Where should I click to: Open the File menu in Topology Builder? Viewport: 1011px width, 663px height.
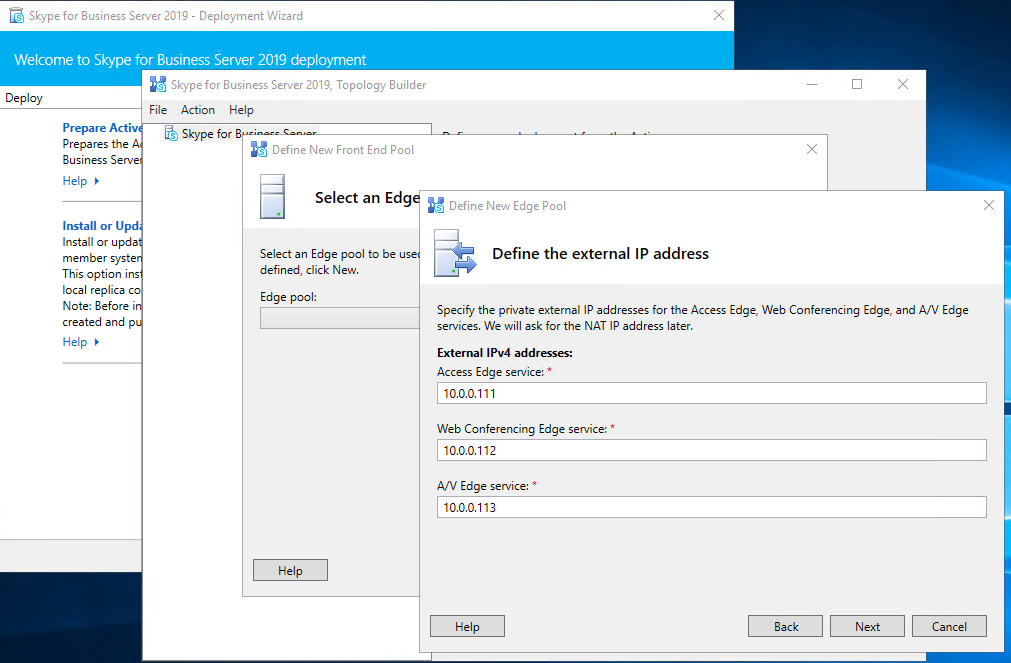(x=158, y=110)
